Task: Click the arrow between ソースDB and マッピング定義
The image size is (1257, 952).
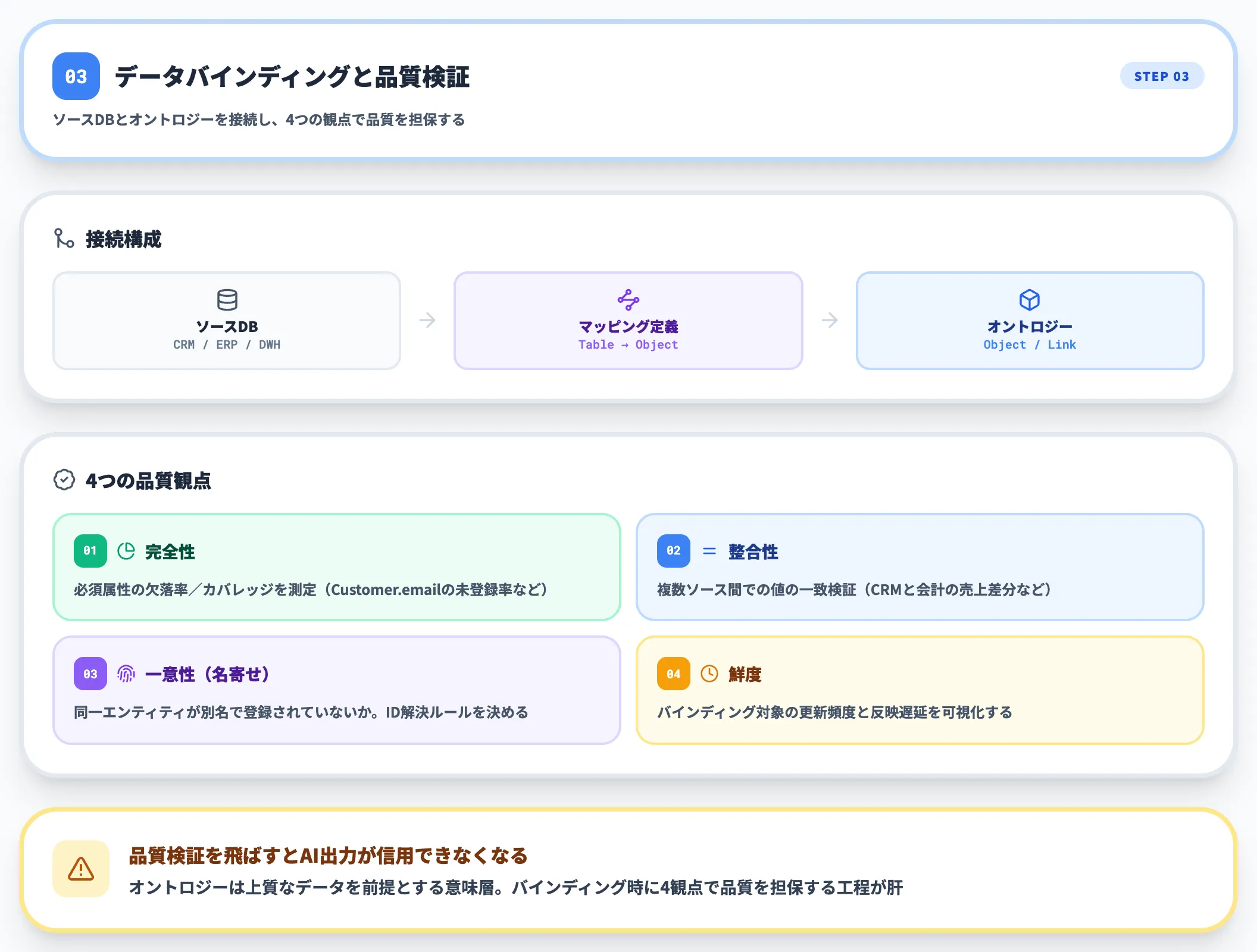Action: pos(427,320)
